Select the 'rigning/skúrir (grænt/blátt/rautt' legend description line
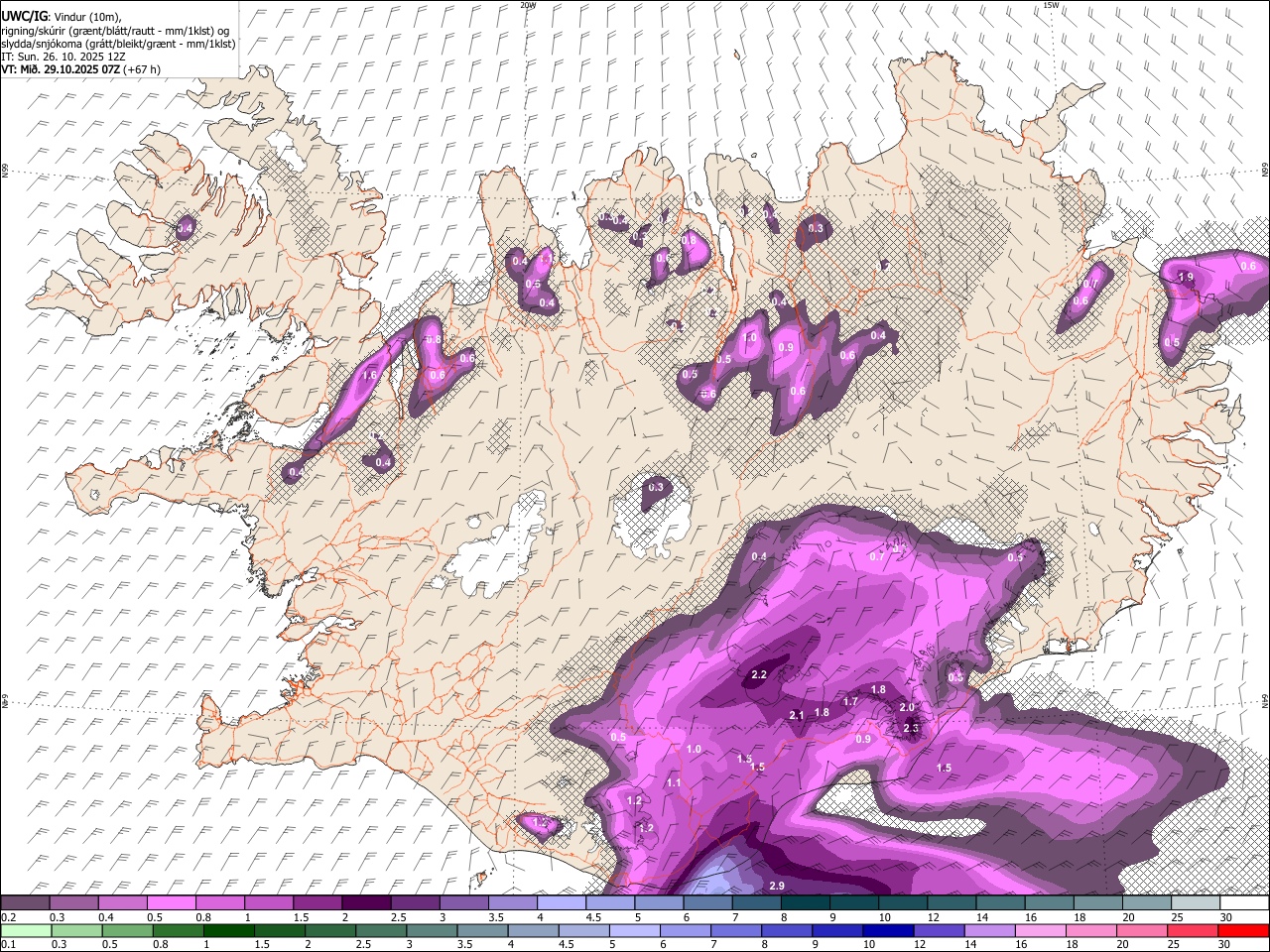 point(115,30)
